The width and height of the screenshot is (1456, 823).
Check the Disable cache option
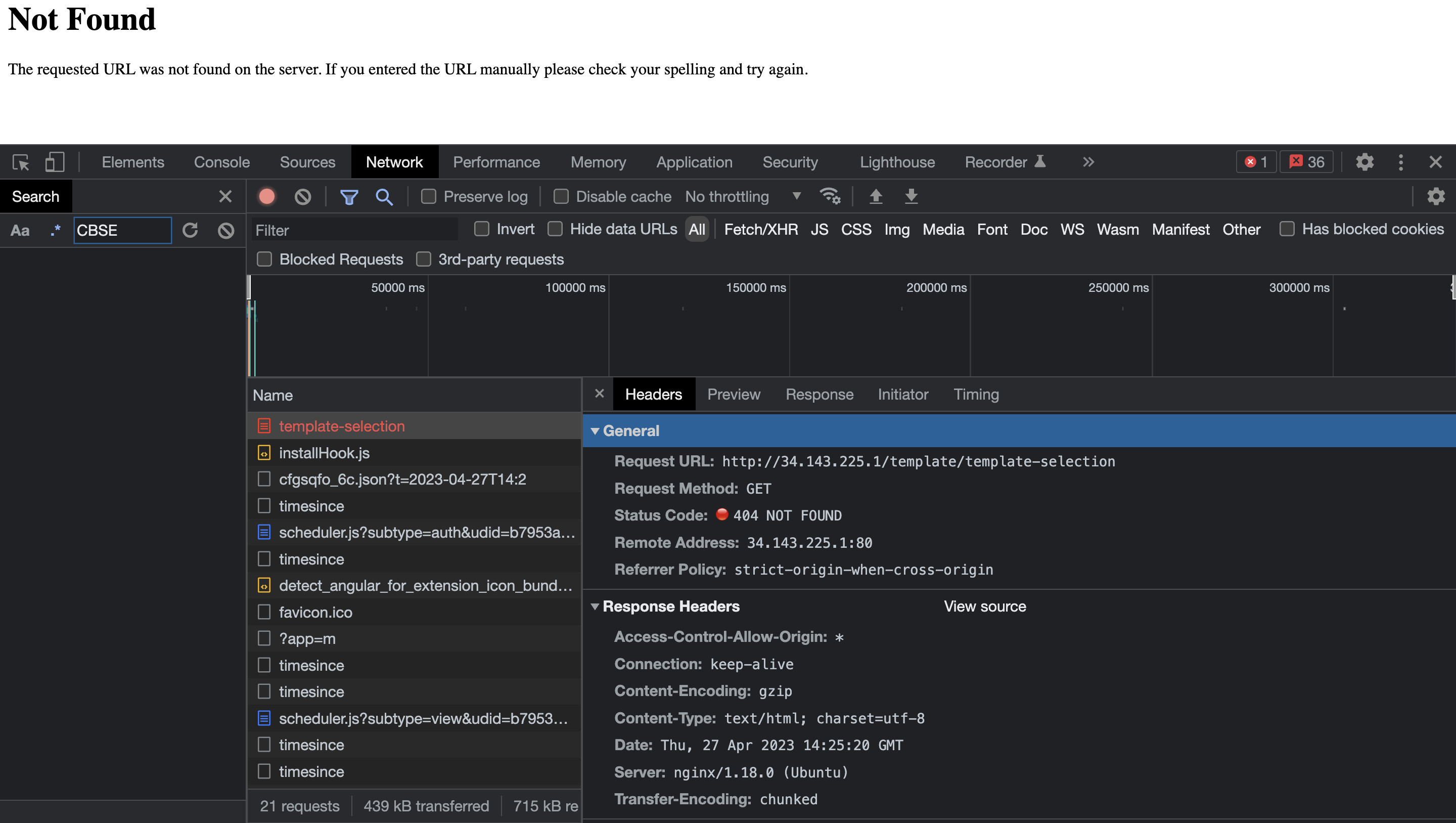561,196
